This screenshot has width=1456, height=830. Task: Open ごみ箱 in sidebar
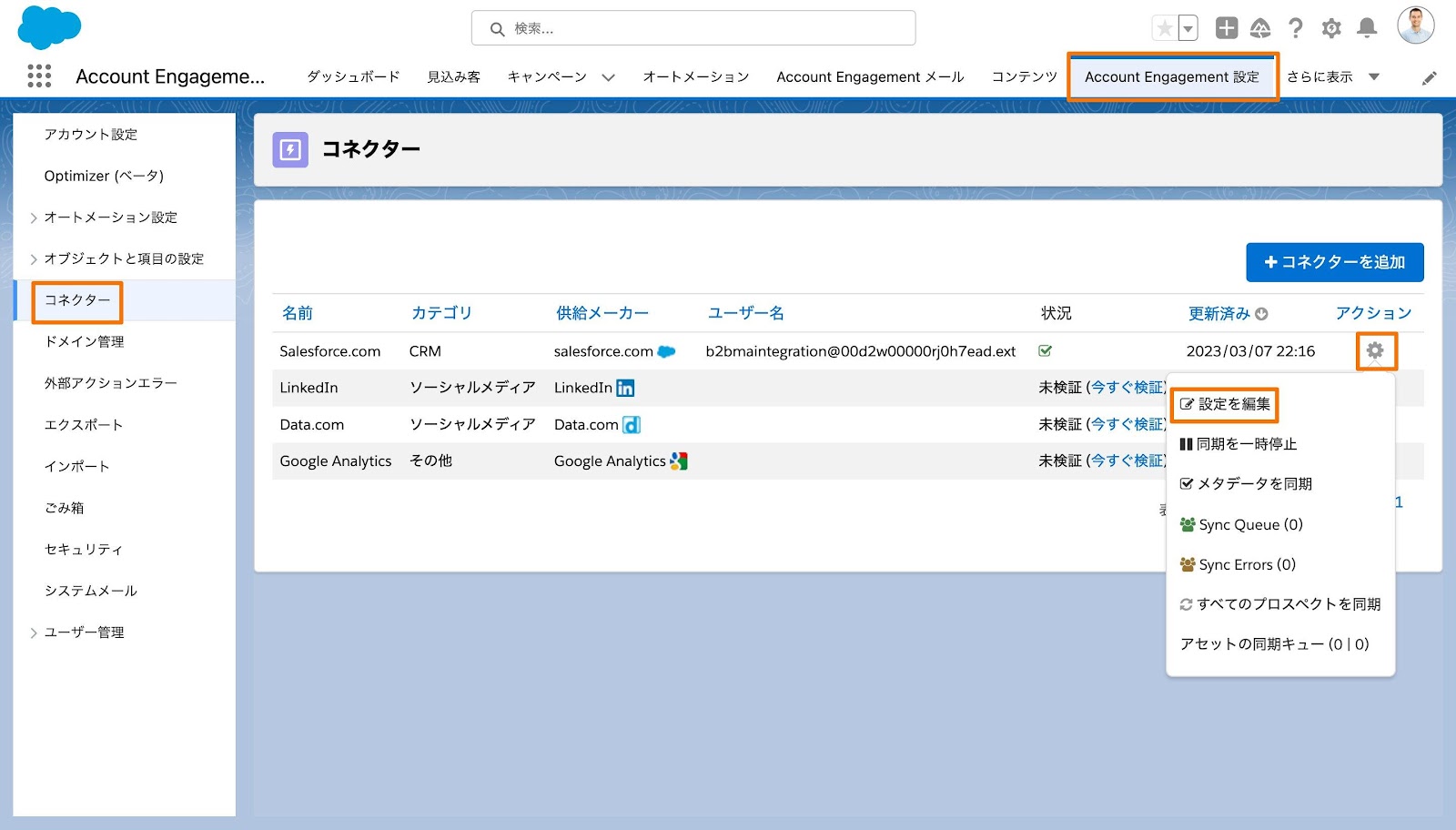(65, 508)
